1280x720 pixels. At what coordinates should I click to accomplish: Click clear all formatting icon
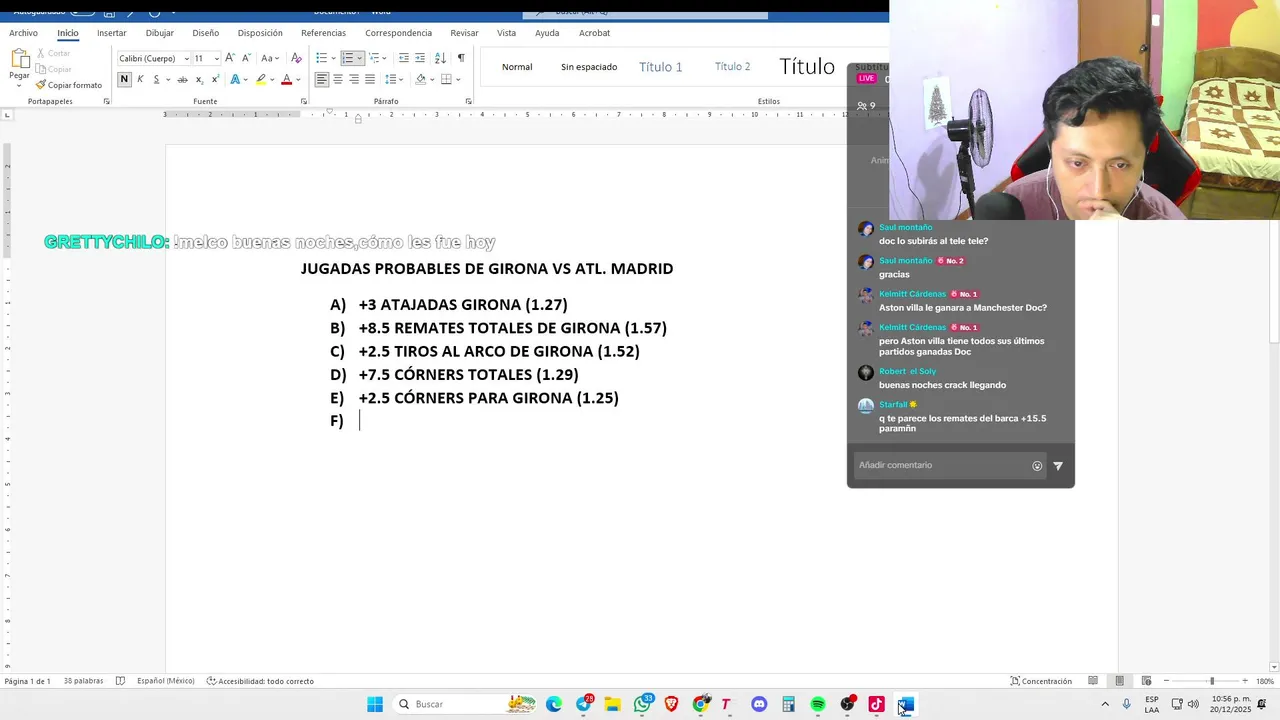[x=296, y=58]
